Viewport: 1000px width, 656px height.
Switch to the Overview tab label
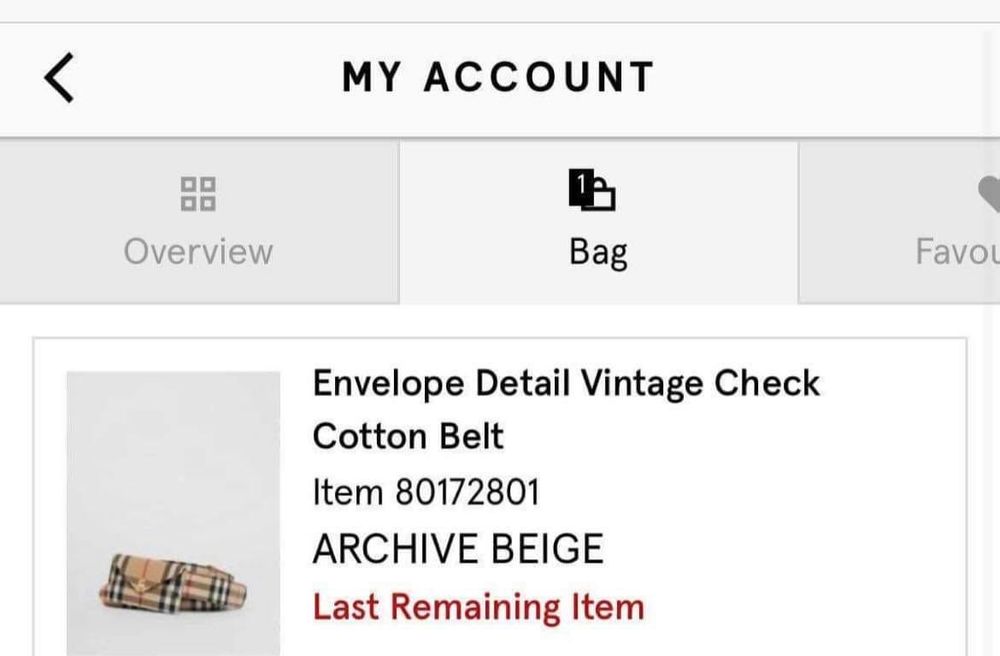pos(198,251)
